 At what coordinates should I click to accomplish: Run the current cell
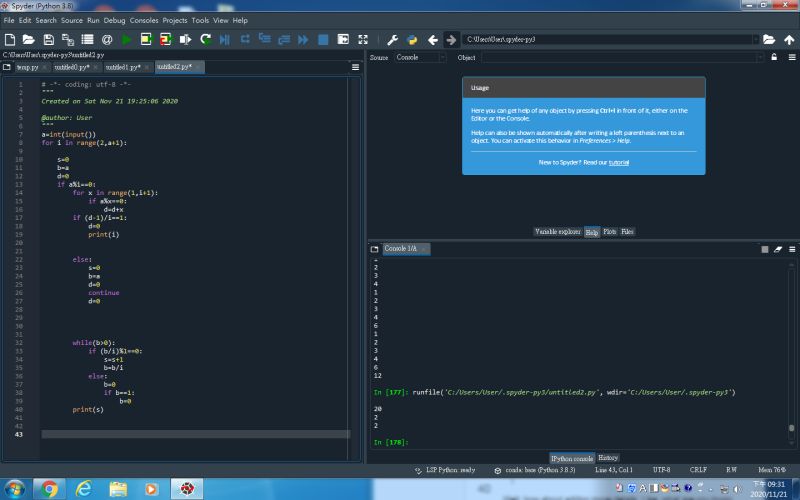[x=146, y=39]
